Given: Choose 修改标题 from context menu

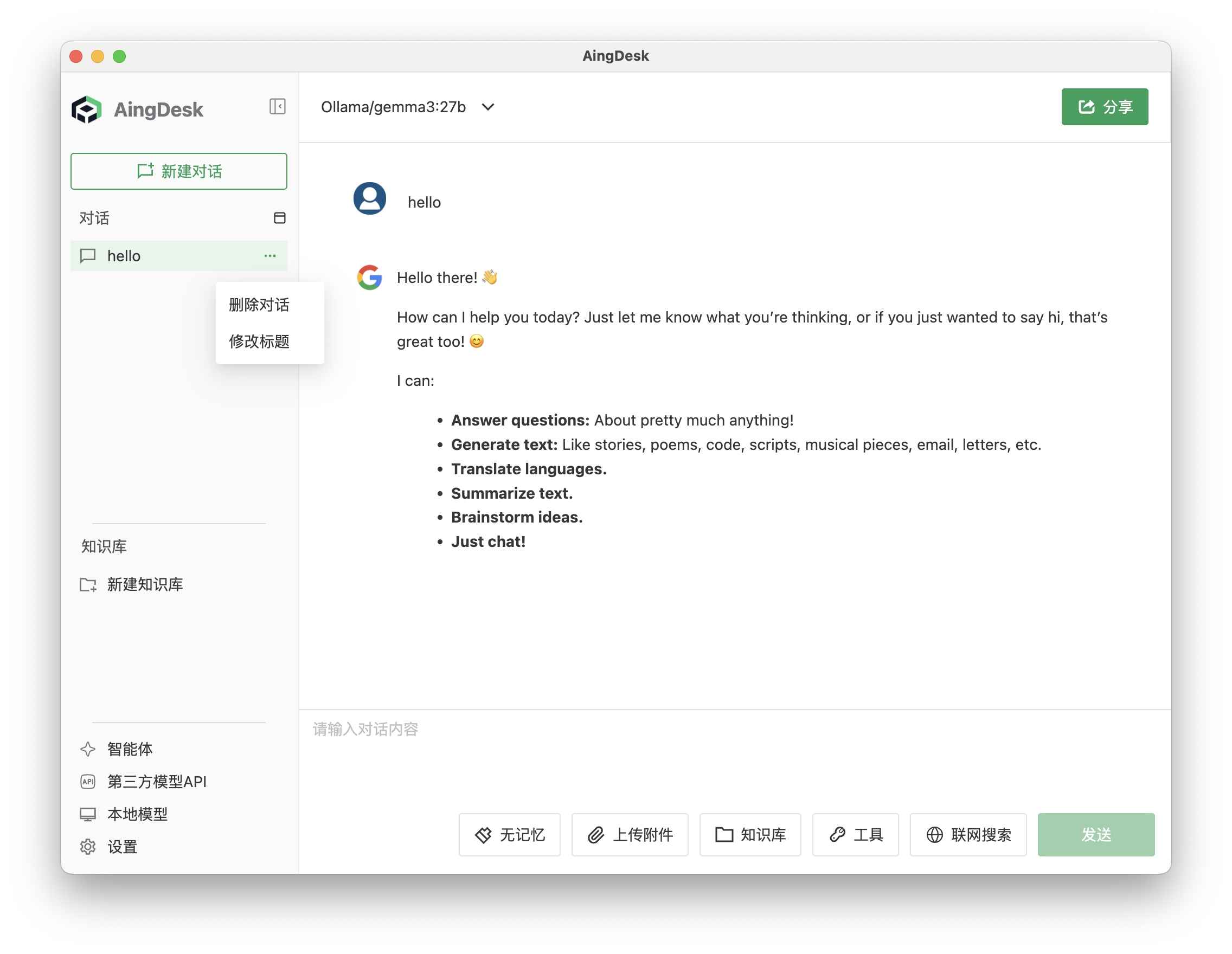Looking at the screenshot, I should 259,341.
